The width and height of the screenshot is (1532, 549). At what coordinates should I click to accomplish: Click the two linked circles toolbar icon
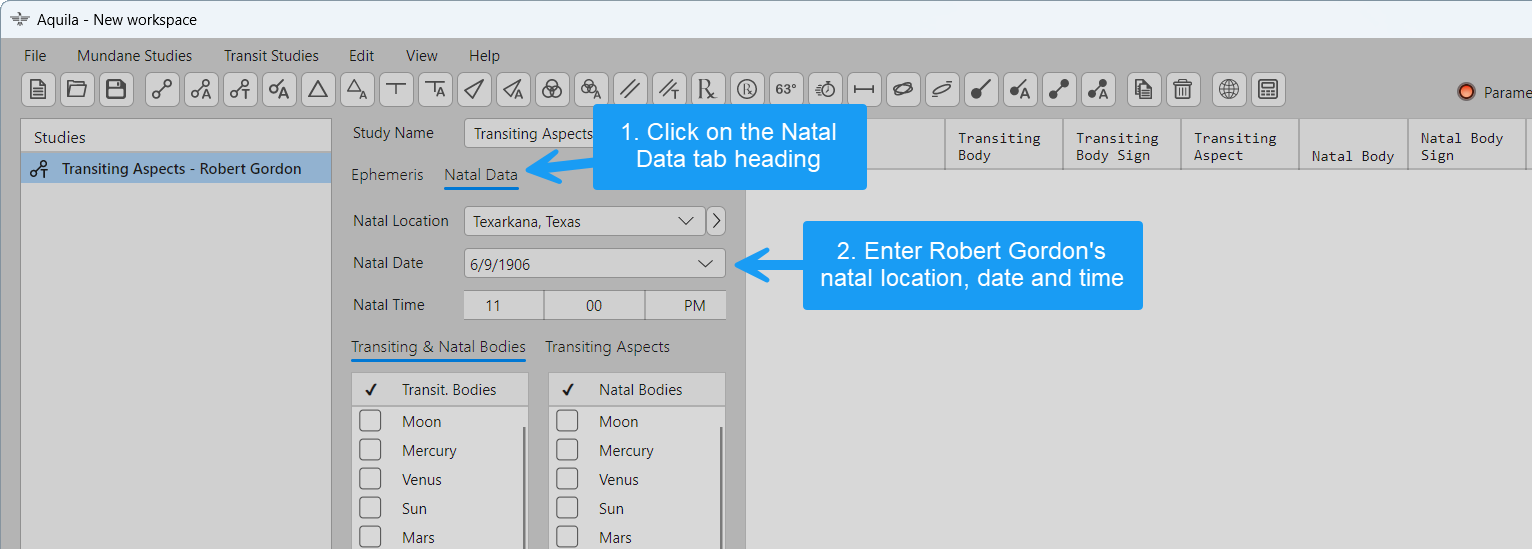pos(162,89)
